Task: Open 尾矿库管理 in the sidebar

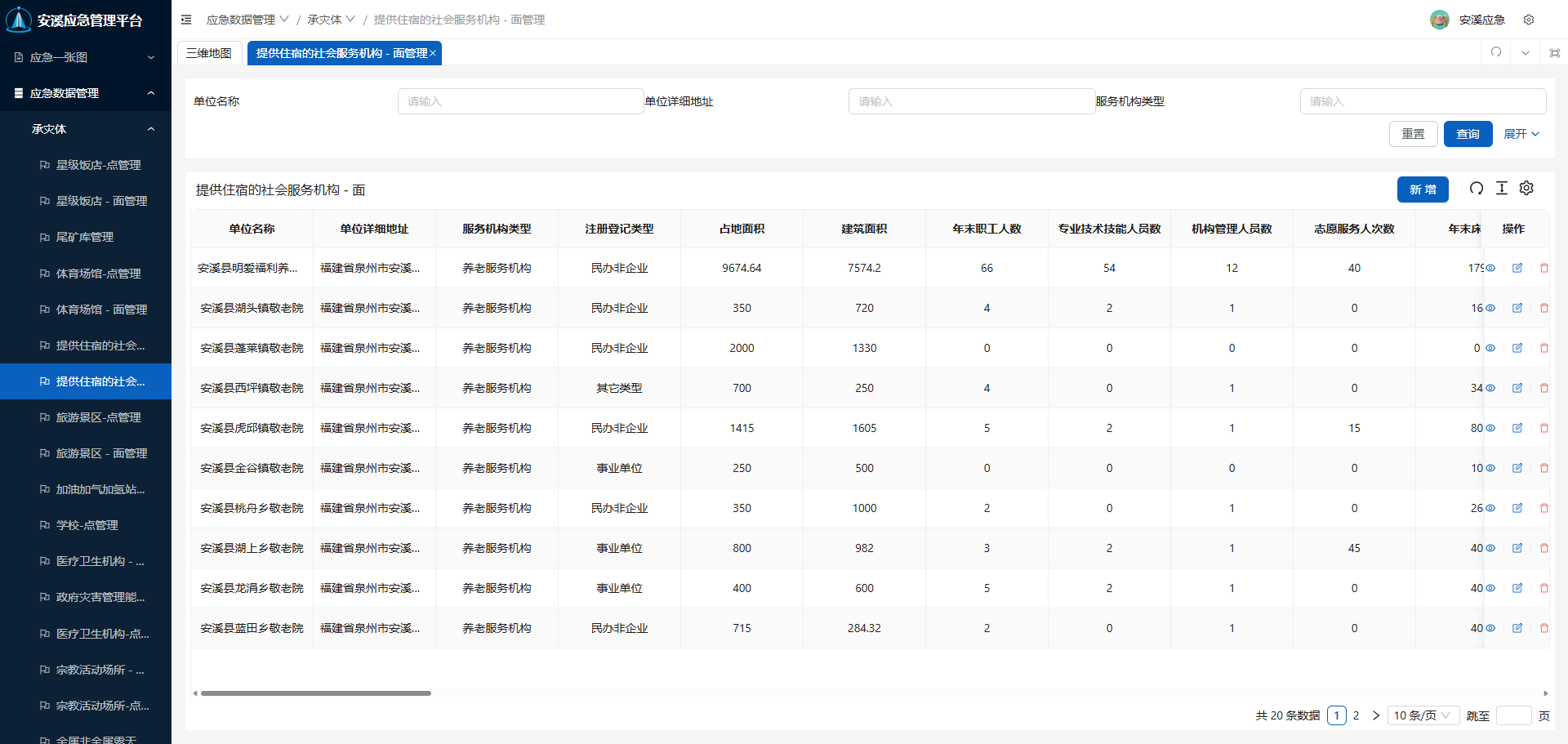Action: point(85,237)
